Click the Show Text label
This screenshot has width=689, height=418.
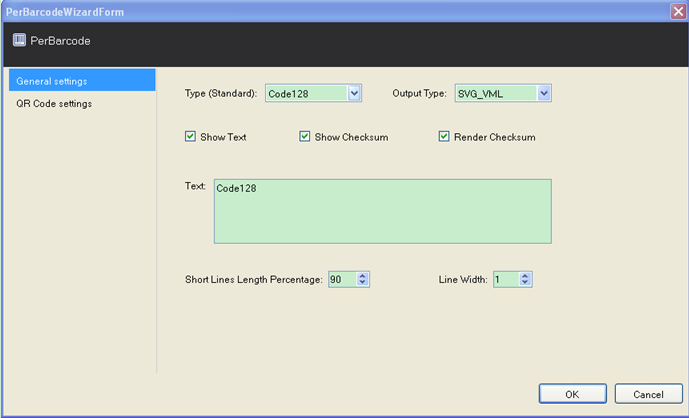tap(223, 137)
